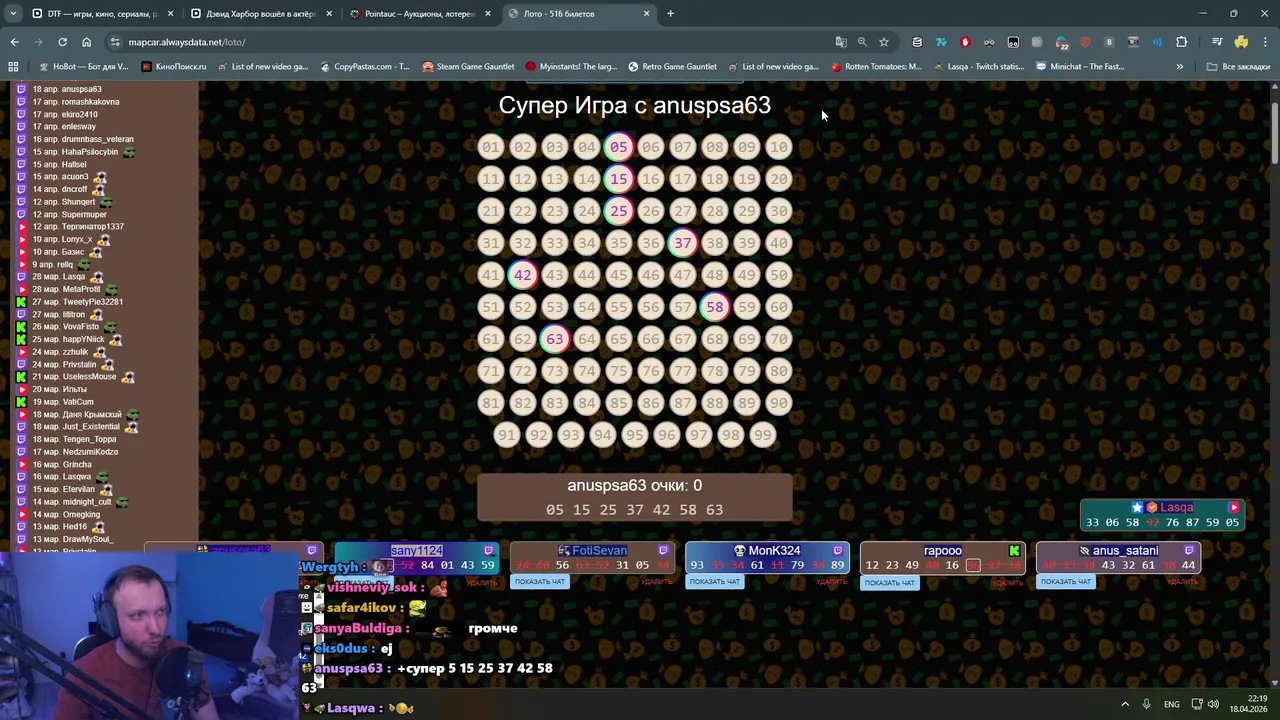Screen dimensions: 1280x720
Task: Click the Twitch icon on sany1124 card
Action: pos(489,550)
